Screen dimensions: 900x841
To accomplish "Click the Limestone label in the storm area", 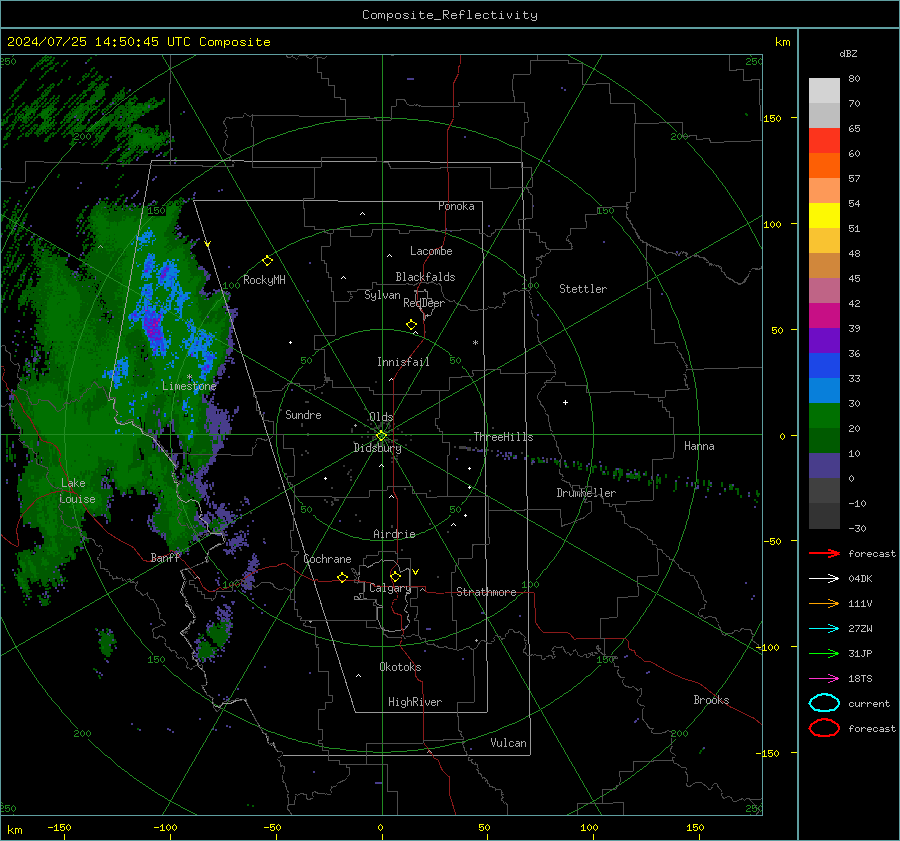I will tap(189, 386).
